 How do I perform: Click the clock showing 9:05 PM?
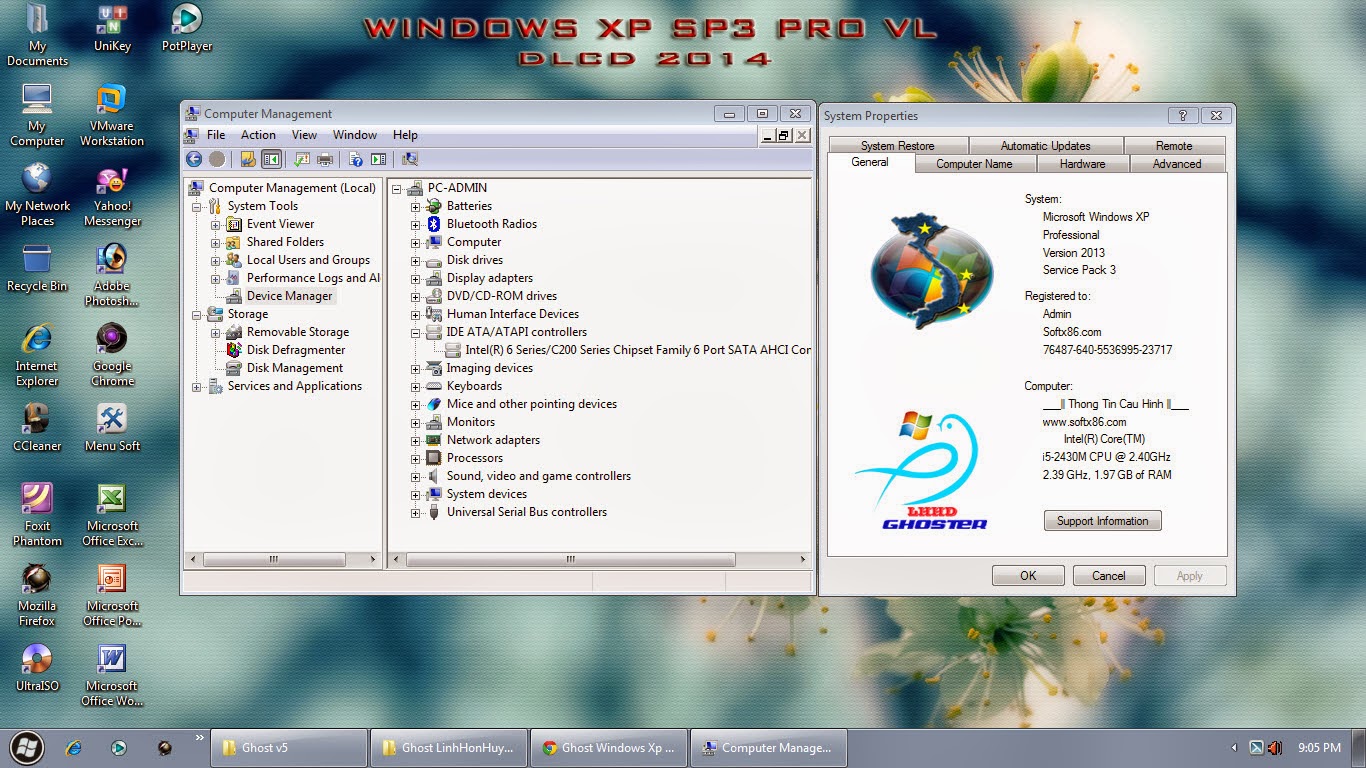(1319, 747)
